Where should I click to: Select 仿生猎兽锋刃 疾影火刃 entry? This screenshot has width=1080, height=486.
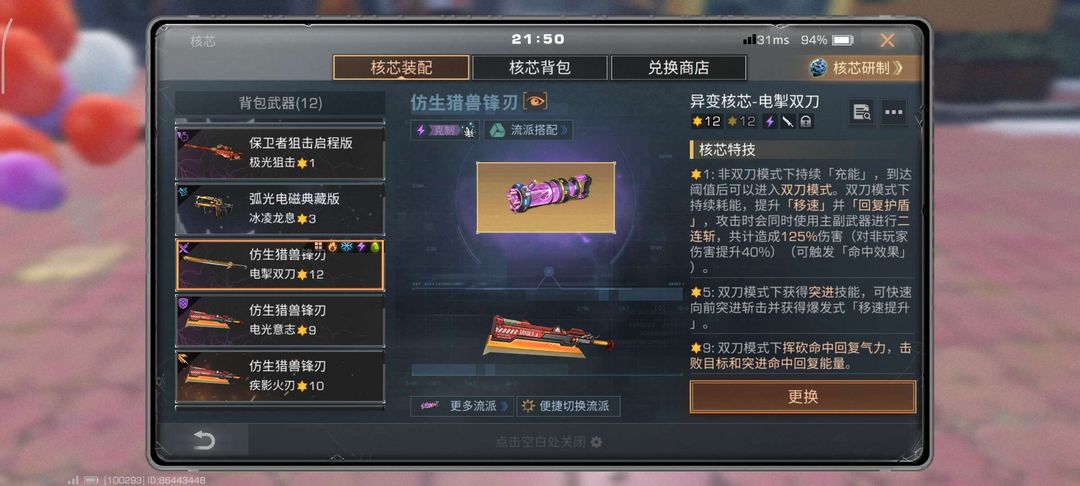pos(280,376)
